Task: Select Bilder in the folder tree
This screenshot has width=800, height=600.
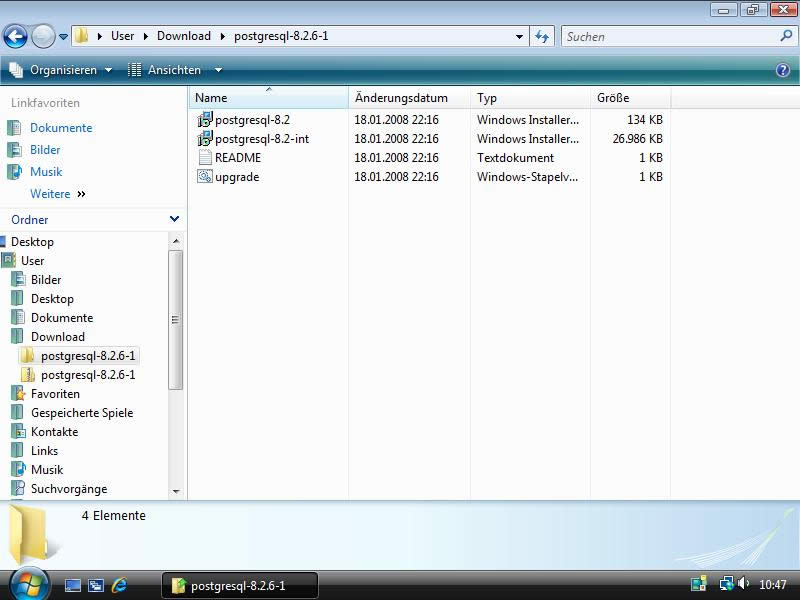Action: pos(46,280)
